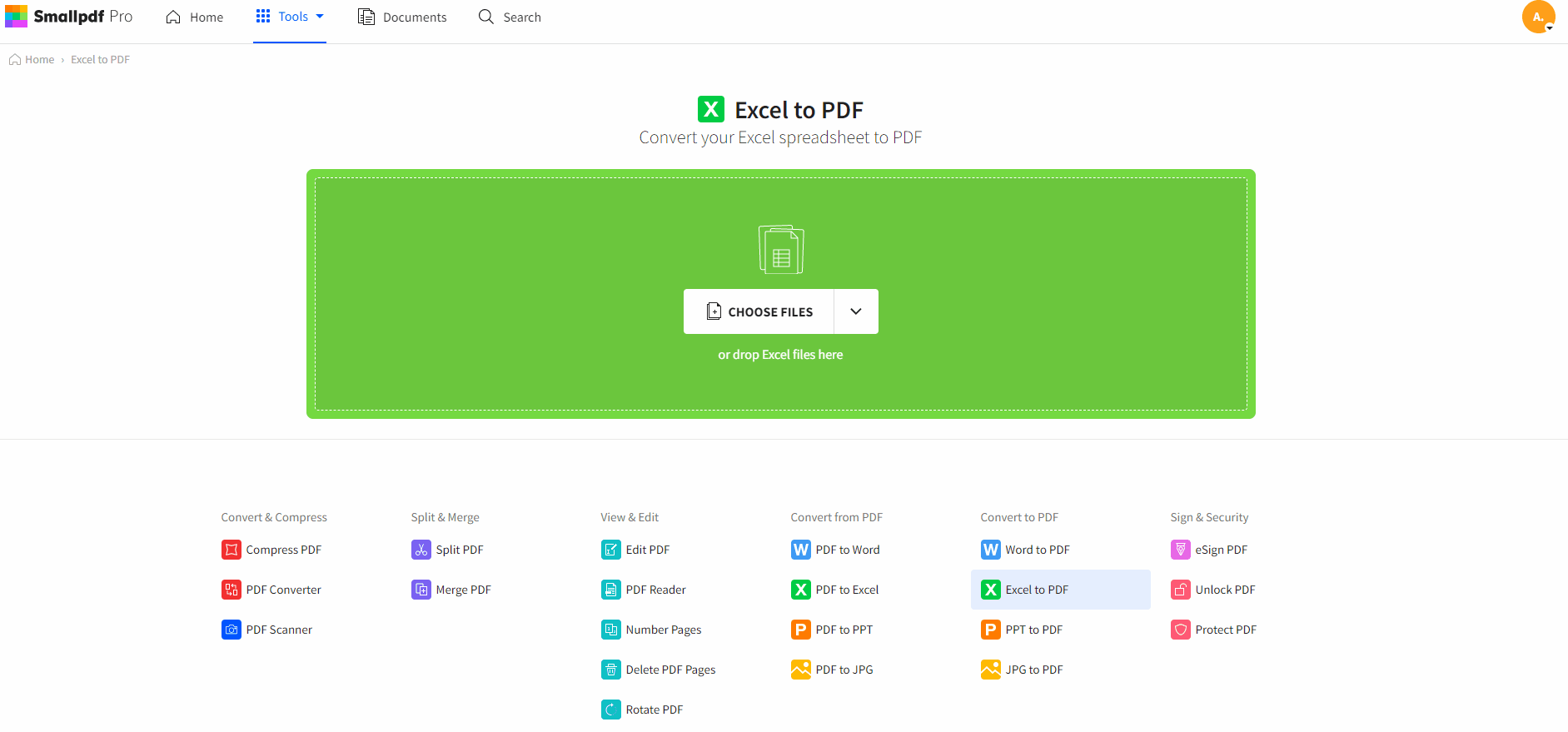Click the green Excel X icon beside title
Image resolution: width=1568 pixels, height=732 pixels.
[x=710, y=109]
